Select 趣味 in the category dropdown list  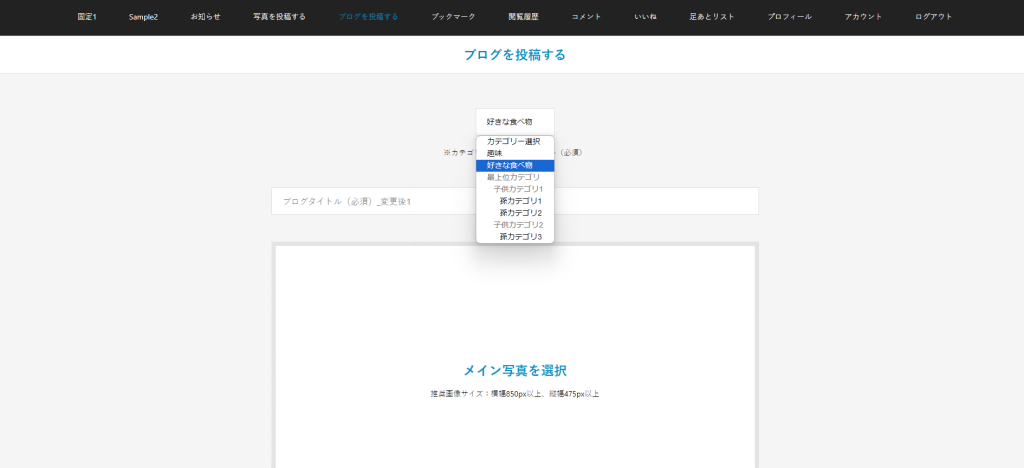495,153
